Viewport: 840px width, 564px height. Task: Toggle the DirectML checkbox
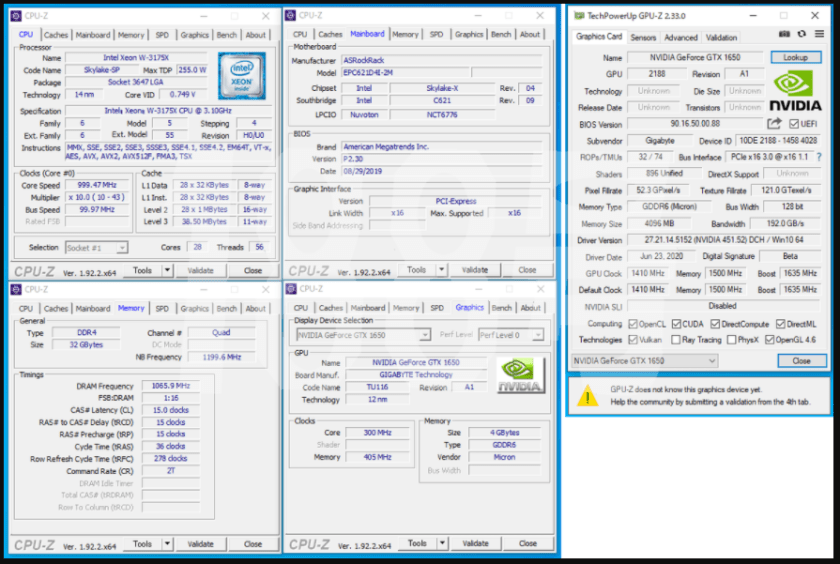click(781, 324)
